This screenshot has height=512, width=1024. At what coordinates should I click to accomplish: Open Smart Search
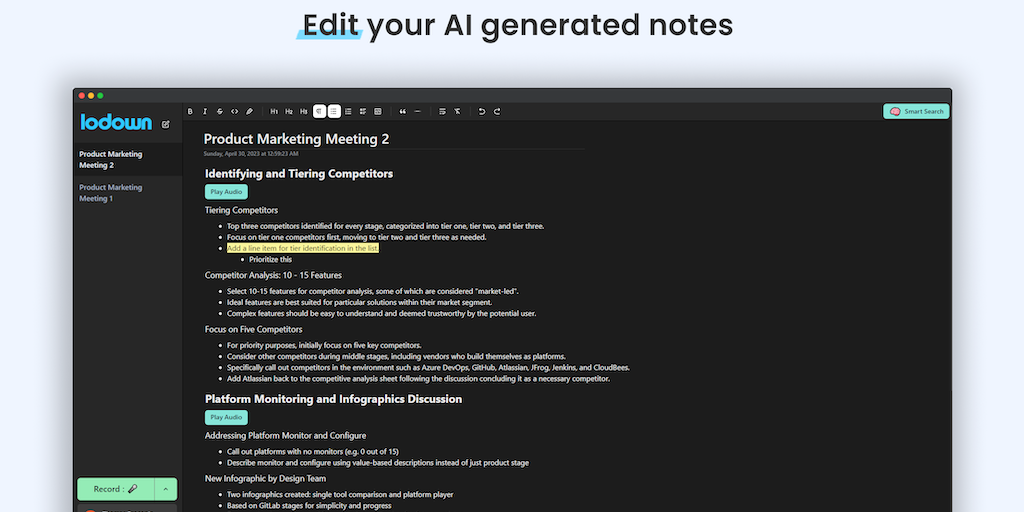pos(916,111)
